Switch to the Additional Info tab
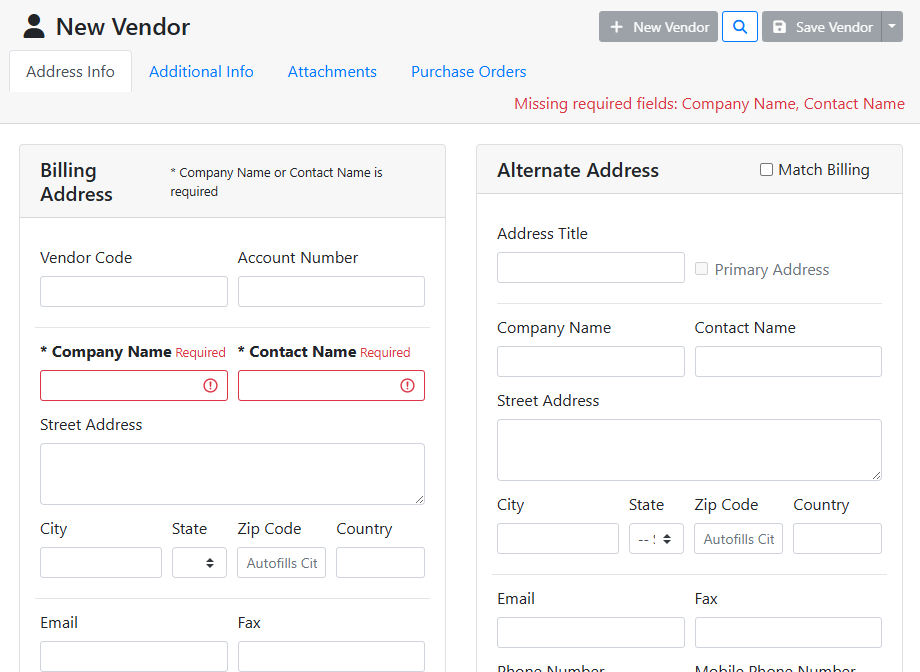The height and width of the screenshot is (672, 920). point(201,72)
